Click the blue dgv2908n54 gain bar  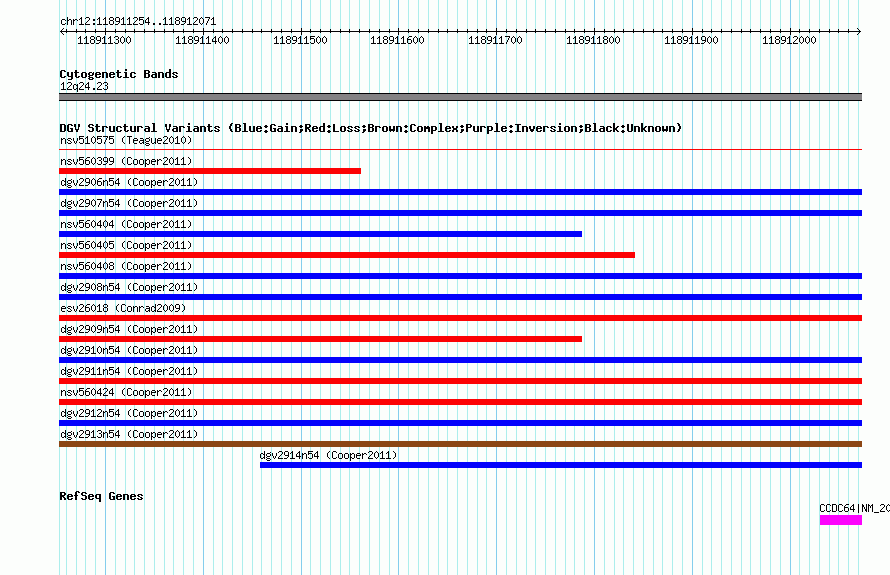pyautogui.click(x=460, y=297)
